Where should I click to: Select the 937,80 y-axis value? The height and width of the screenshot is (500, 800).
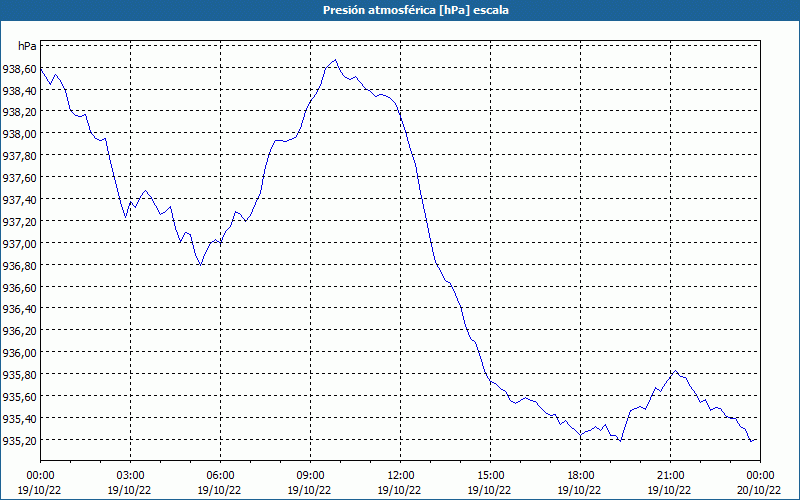point(19,156)
